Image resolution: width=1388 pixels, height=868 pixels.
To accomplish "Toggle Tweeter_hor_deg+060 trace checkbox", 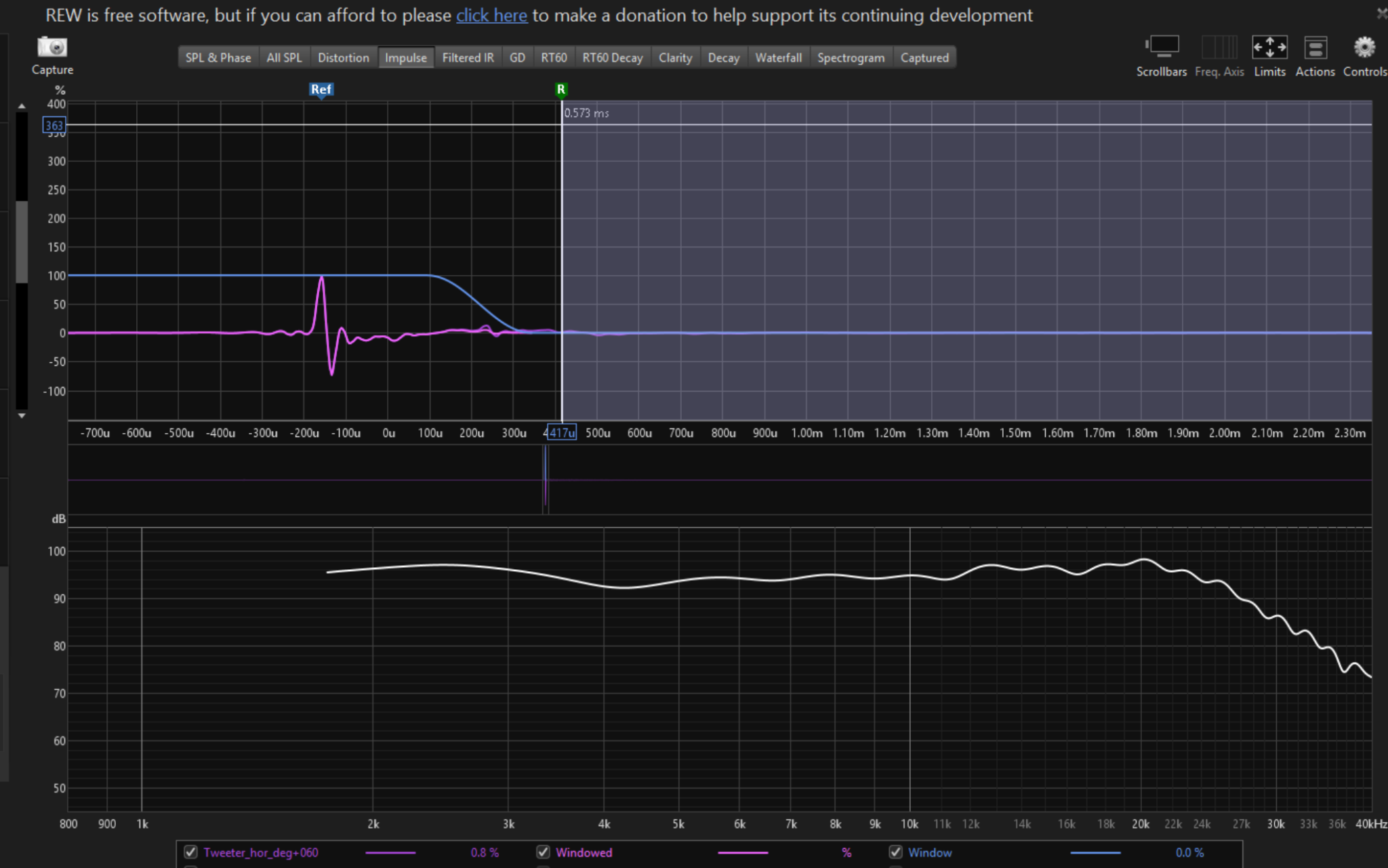I will (191, 852).
